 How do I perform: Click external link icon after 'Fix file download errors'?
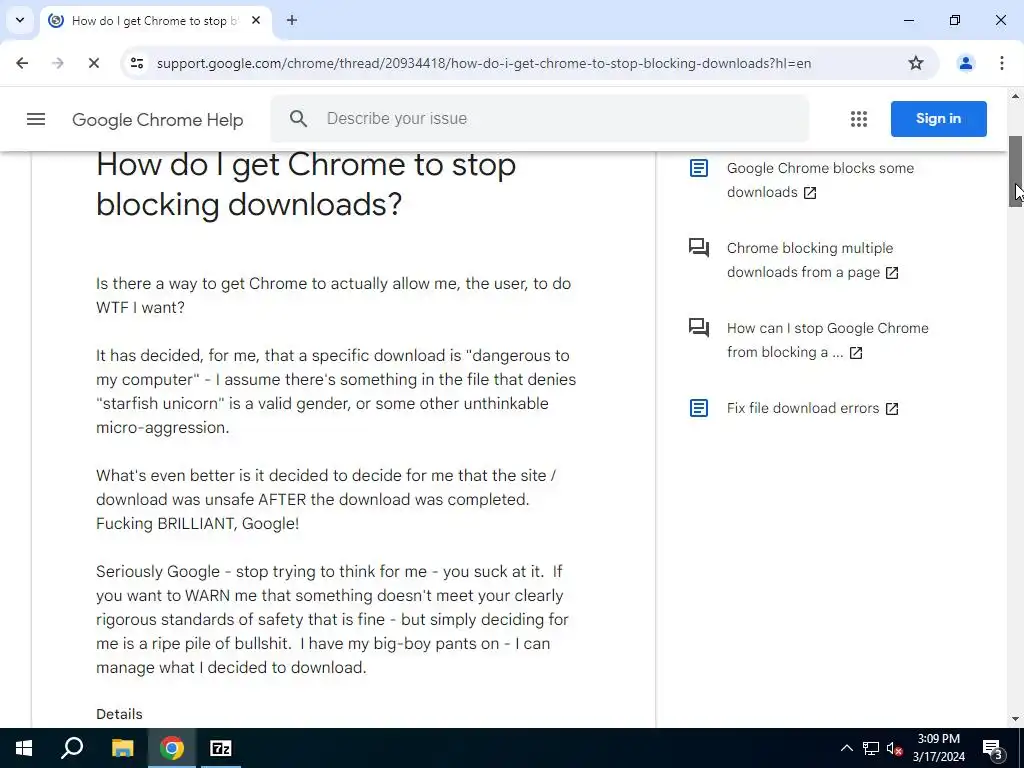(892, 409)
